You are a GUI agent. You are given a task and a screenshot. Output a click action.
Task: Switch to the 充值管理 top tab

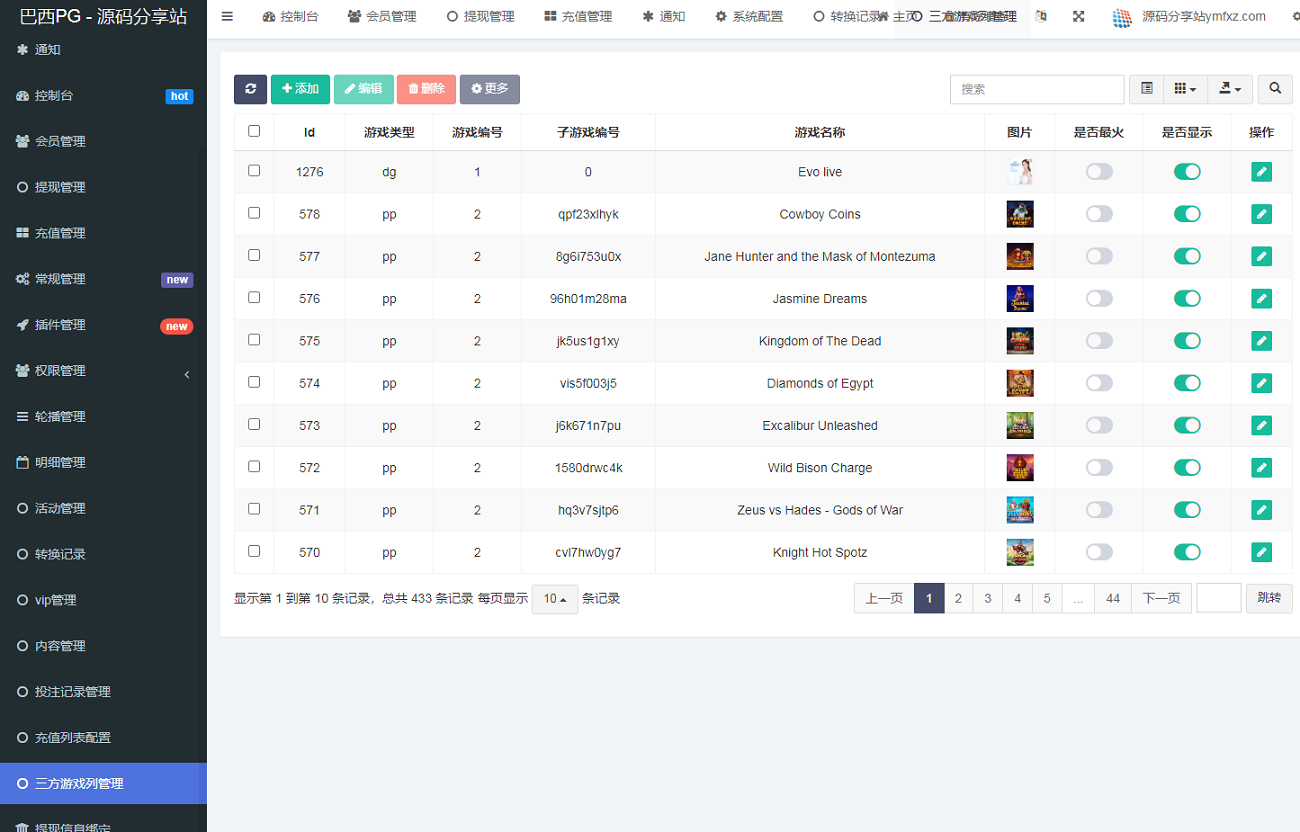pyautogui.click(x=578, y=17)
